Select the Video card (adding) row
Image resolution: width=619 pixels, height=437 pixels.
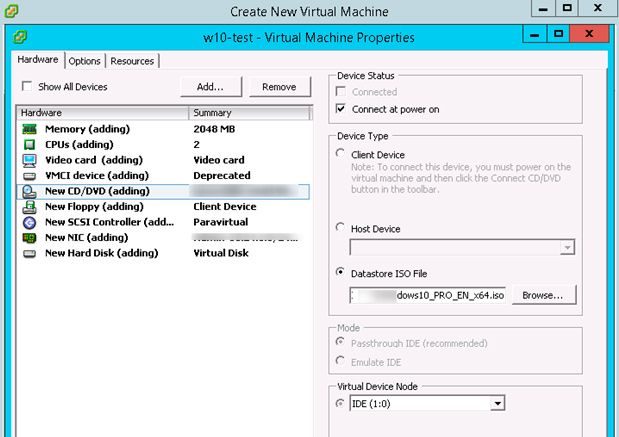pos(163,160)
